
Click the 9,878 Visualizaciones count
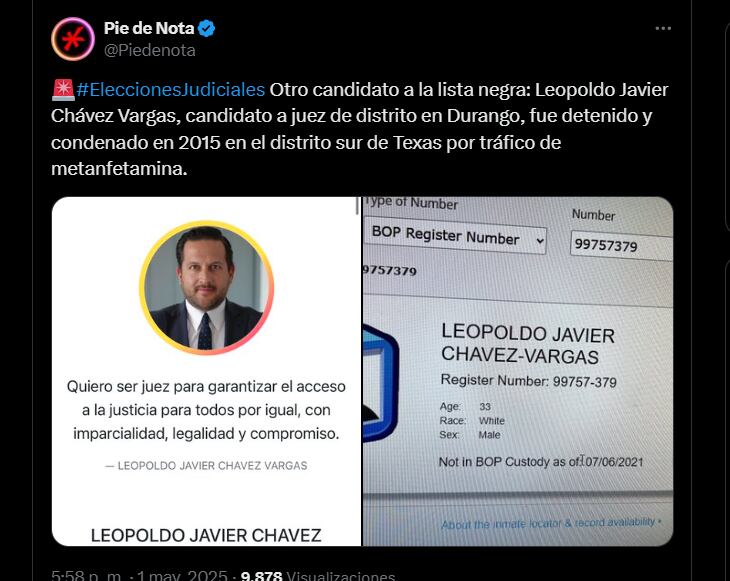click(318, 575)
